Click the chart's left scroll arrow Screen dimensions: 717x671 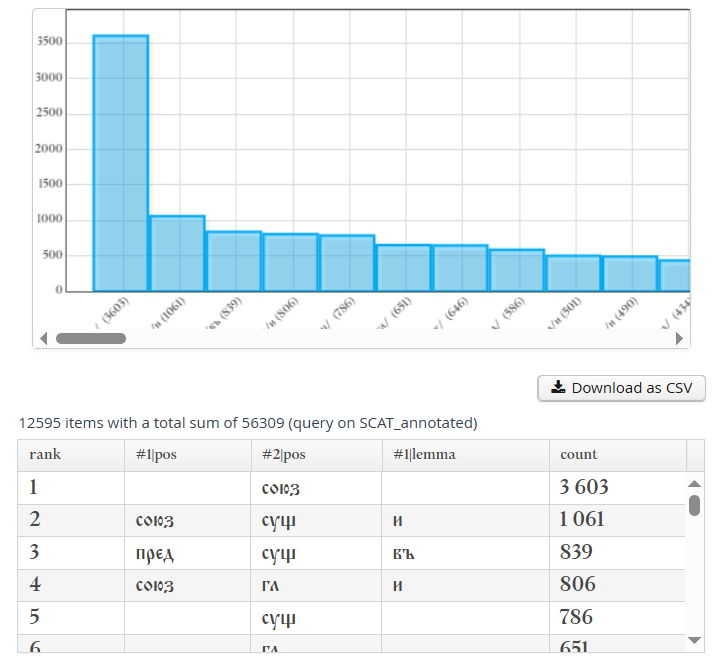tap(43, 339)
